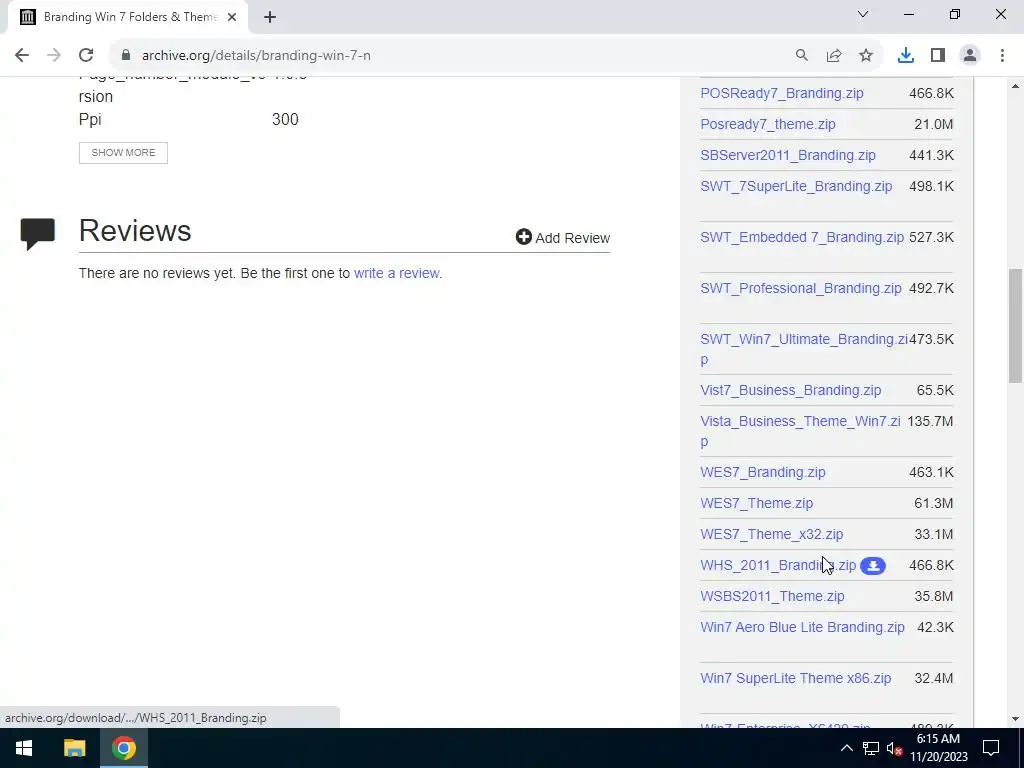Open the network status tray icon
Viewport: 1024px width, 768px height.
(x=871, y=748)
